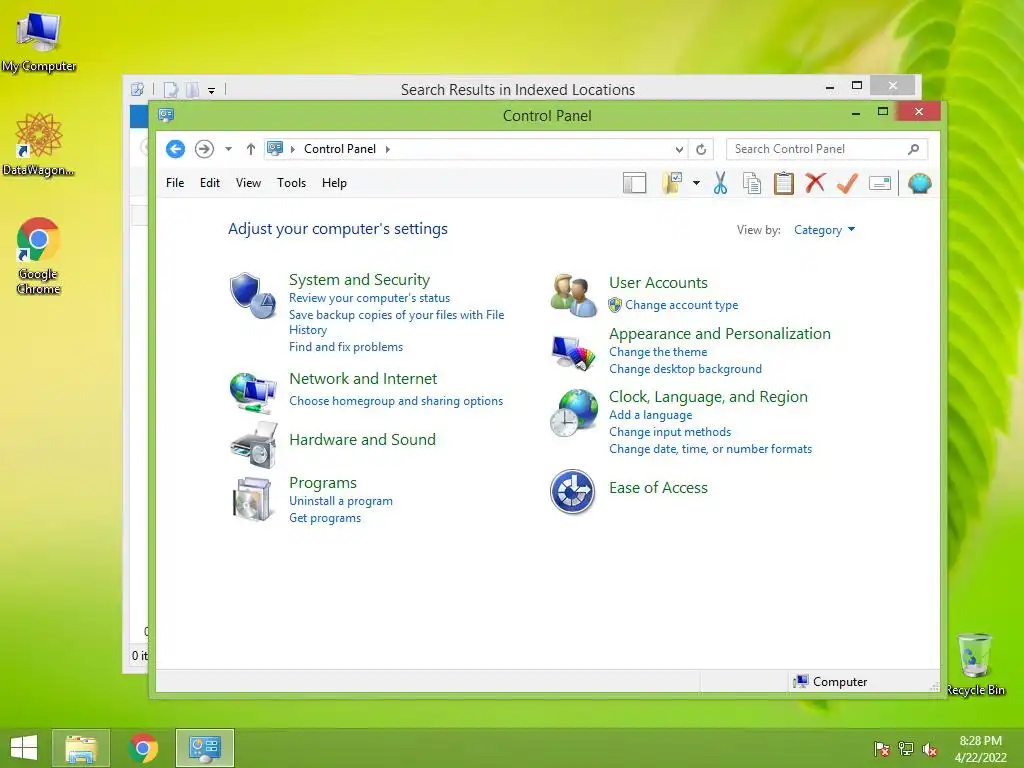Open the quick access toolbar dropdown in Search Results window
Image resolution: width=1024 pixels, height=768 pixels.
[x=212, y=90]
